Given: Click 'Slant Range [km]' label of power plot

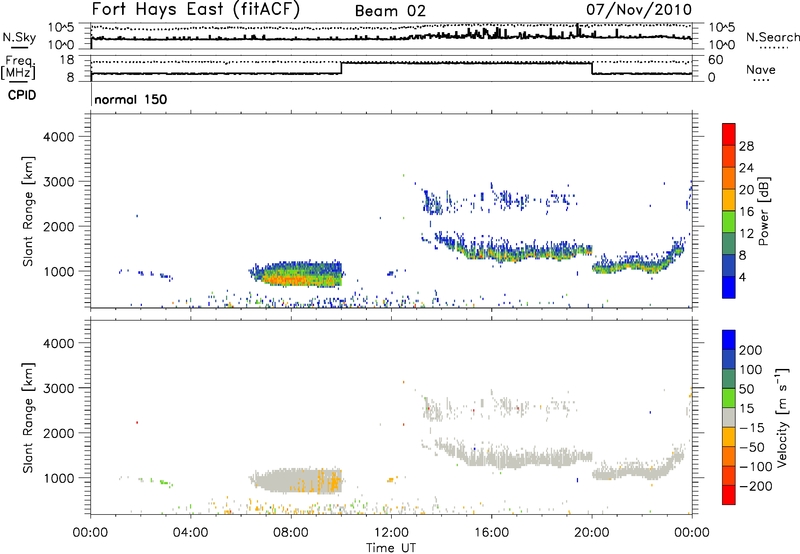Looking at the screenshot, I should point(28,211).
